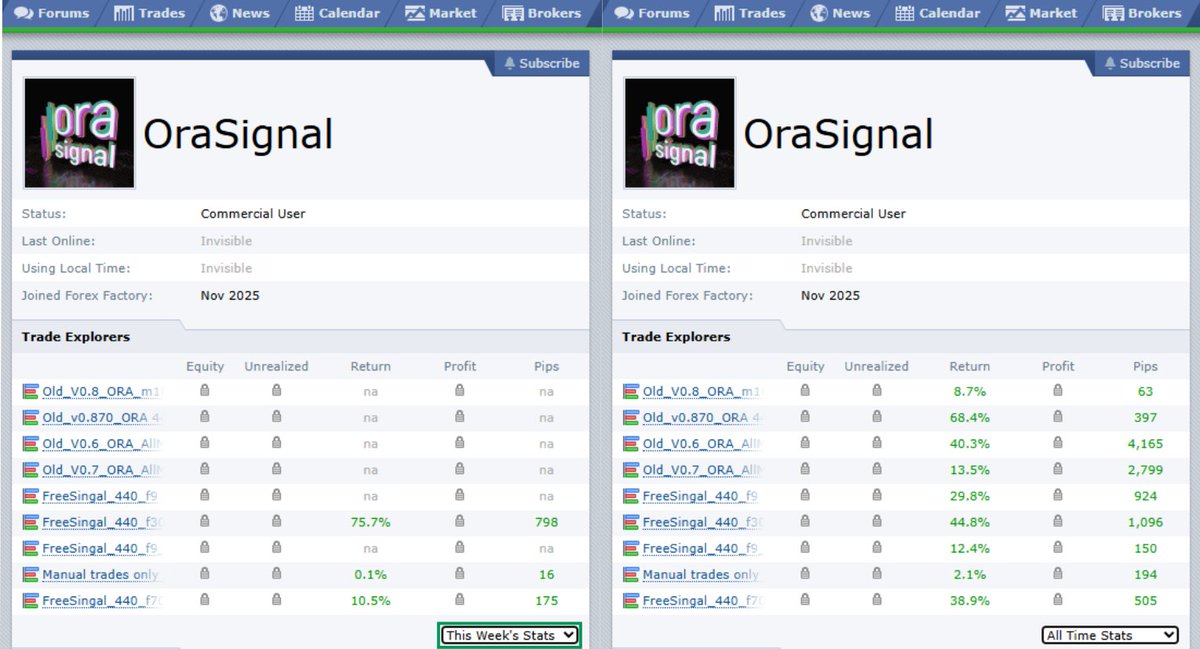The height and width of the screenshot is (649, 1200).
Task: Click explorer icon beside Old_V0.6_ORA with 40.3% return
Action: pyautogui.click(x=630, y=443)
